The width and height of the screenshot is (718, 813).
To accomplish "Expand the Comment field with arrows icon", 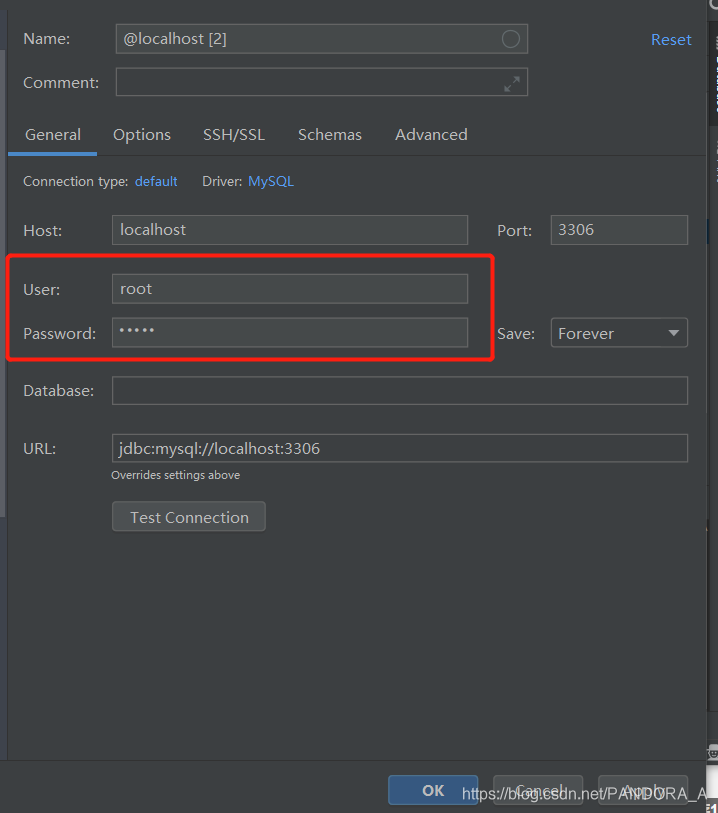I will coord(512,83).
